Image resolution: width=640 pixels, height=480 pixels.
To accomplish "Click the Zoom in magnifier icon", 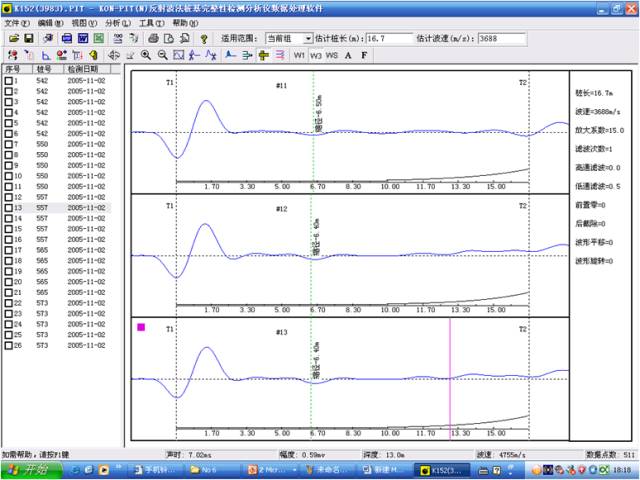I will [x=146, y=55].
